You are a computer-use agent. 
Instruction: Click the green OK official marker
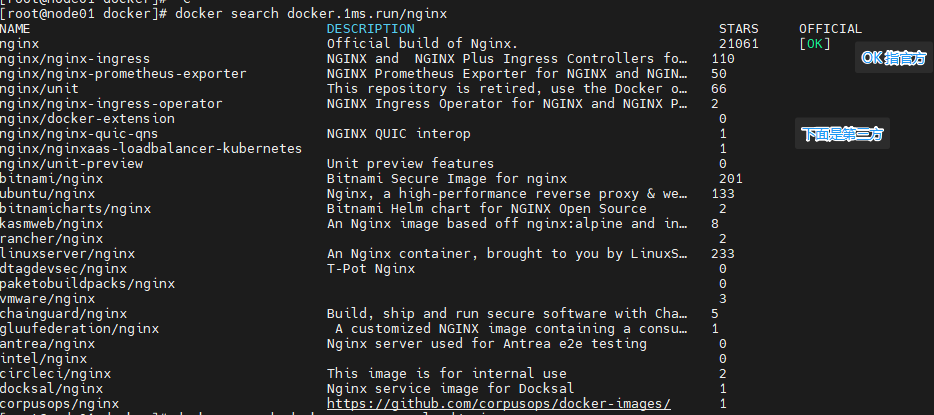pos(815,44)
